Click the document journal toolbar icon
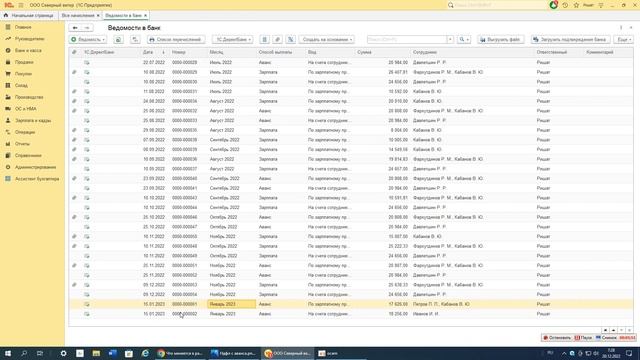 [264, 40]
